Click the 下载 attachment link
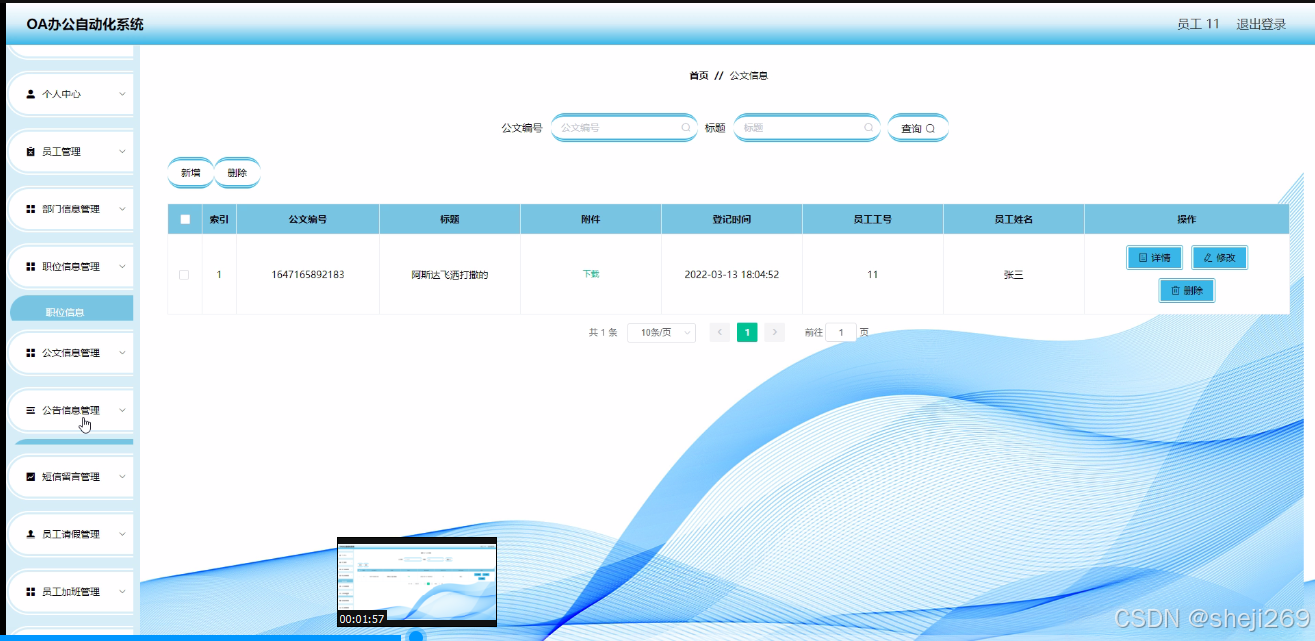 click(x=592, y=275)
